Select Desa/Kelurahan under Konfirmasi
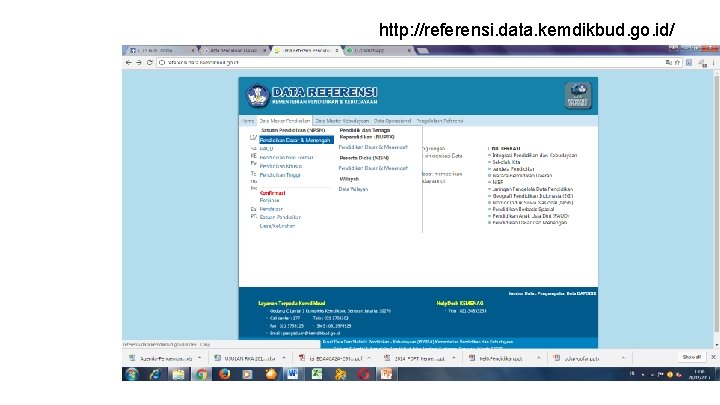The width and height of the screenshot is (720, 405). pos(277,226)
